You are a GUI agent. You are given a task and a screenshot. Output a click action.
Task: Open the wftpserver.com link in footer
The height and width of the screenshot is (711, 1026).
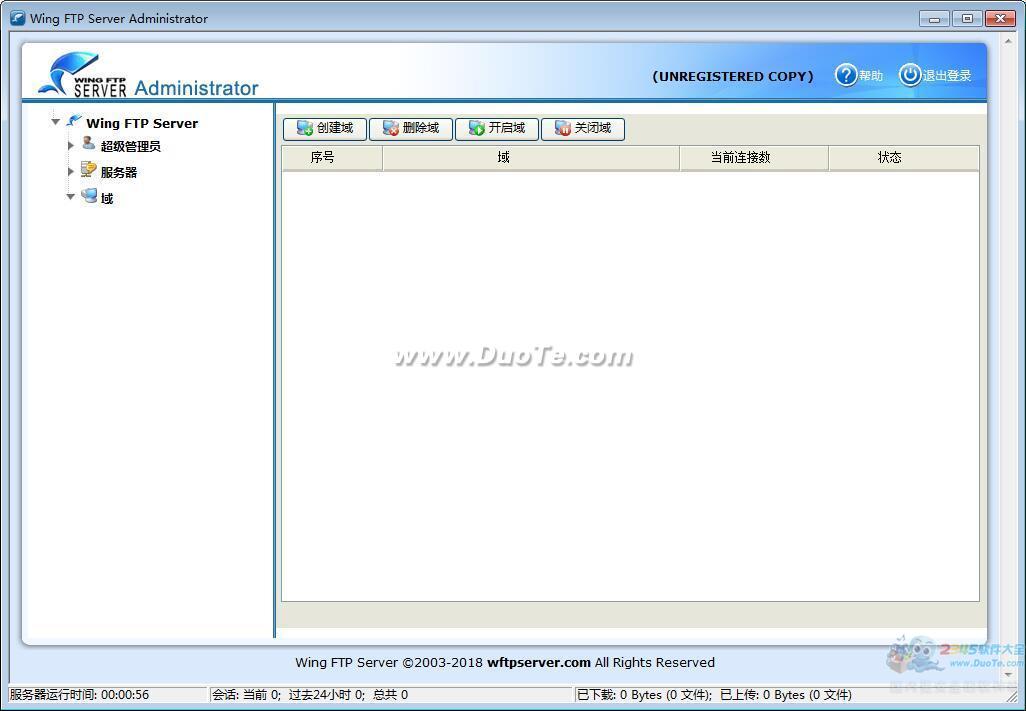(539, 663)
